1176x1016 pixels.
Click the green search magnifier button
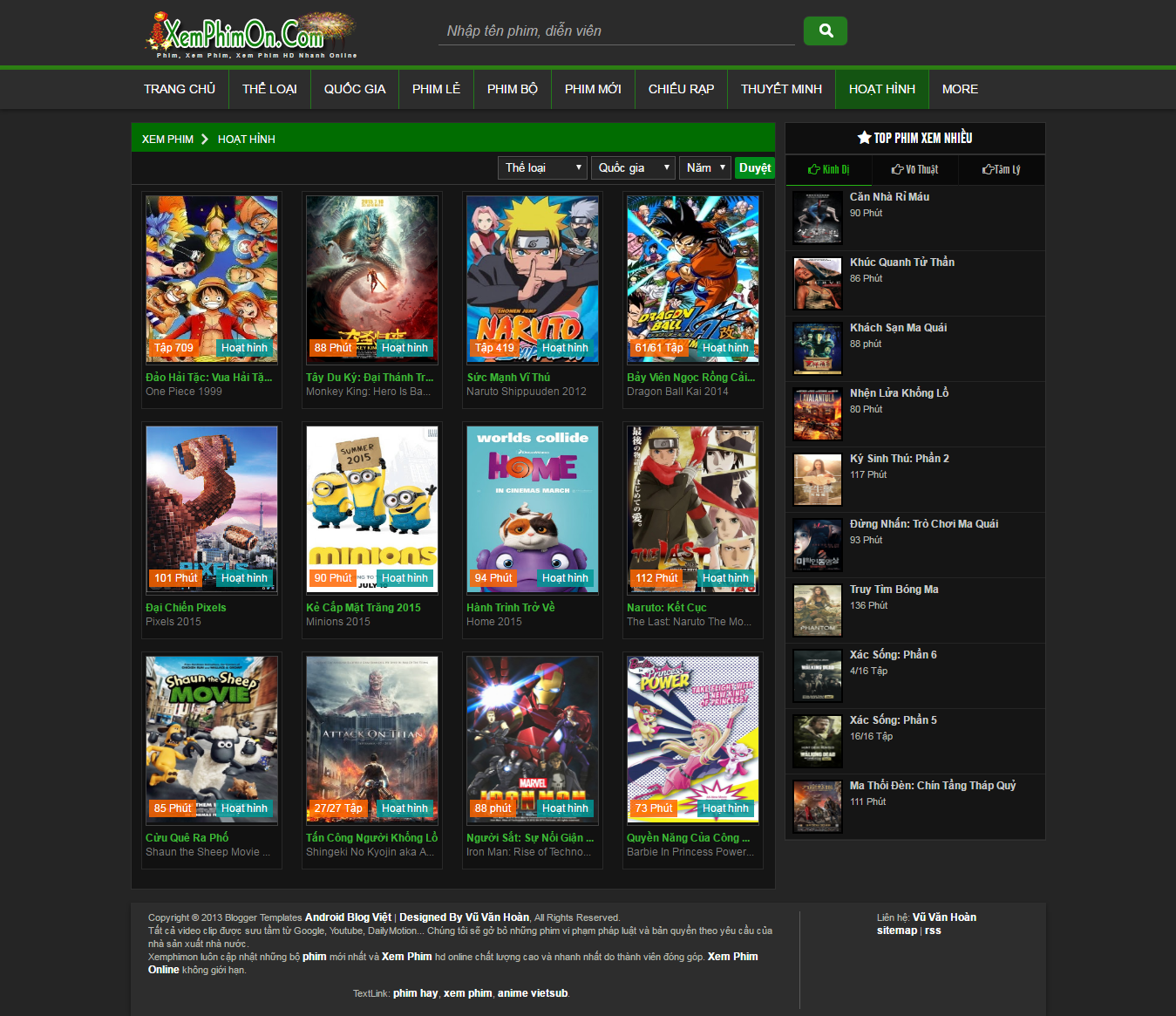826,31
